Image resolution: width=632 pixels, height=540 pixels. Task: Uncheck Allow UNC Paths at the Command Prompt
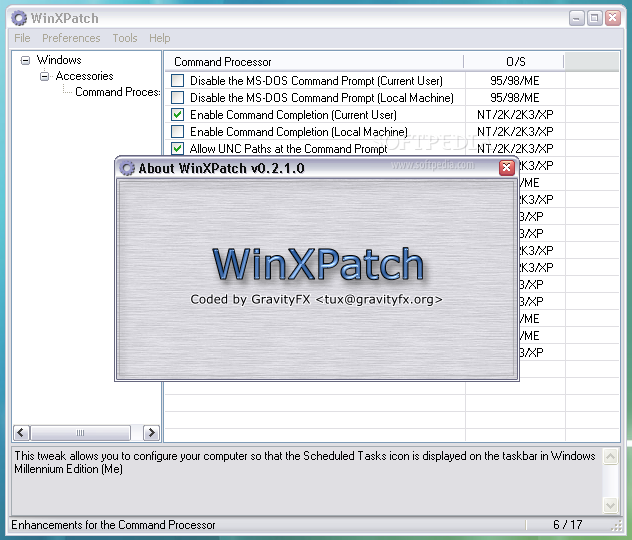click(177, 148)
